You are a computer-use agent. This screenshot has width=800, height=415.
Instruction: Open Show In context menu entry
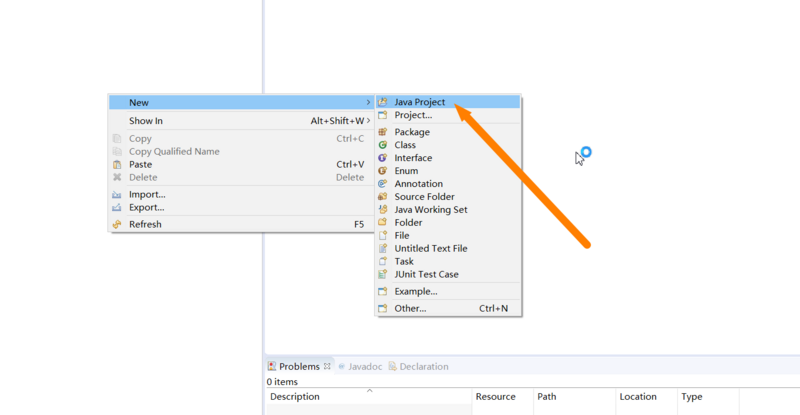point(241,120)
